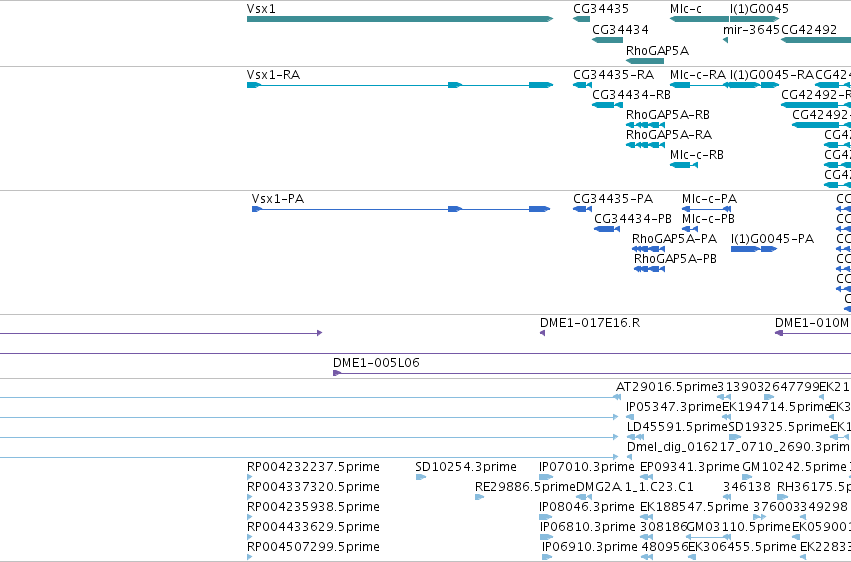Click the RP004235938.5prime EST label

(313, 507)
